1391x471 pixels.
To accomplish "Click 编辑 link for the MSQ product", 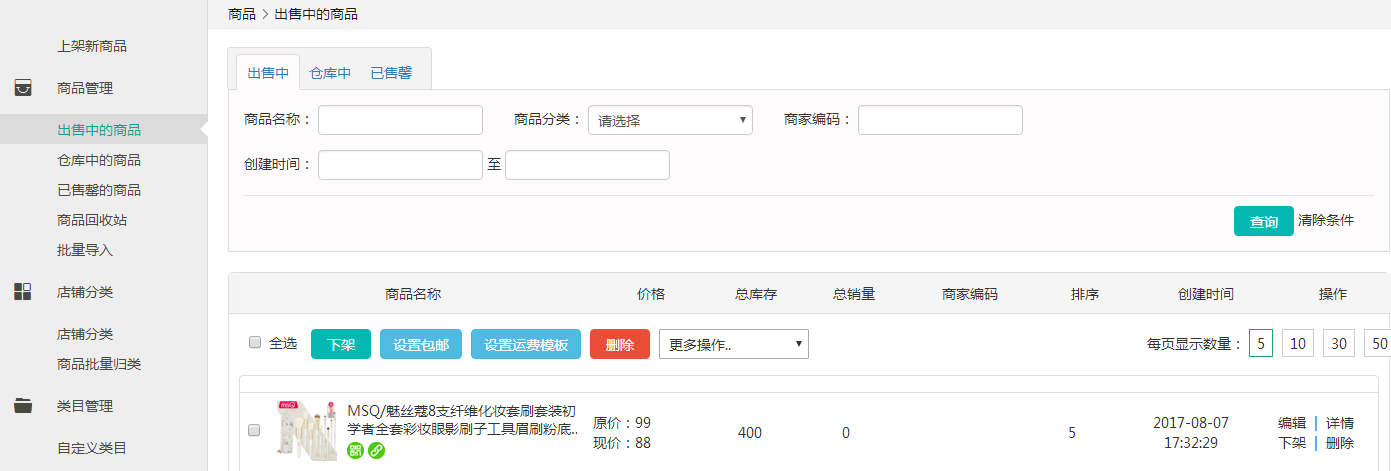I will [x=1291, y=423].
